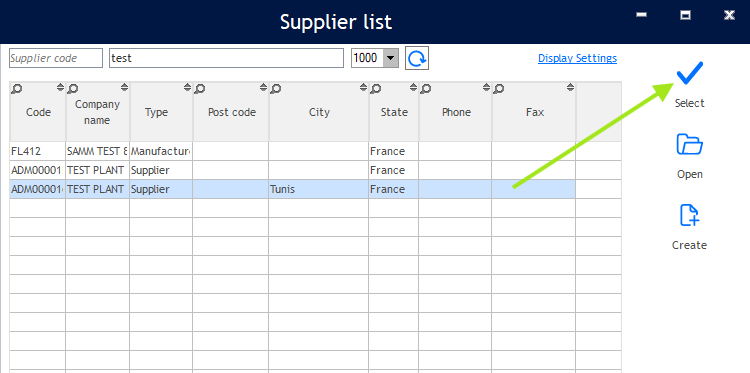
Task: Click the Fax column search magnifier
Action: point(498,88)
